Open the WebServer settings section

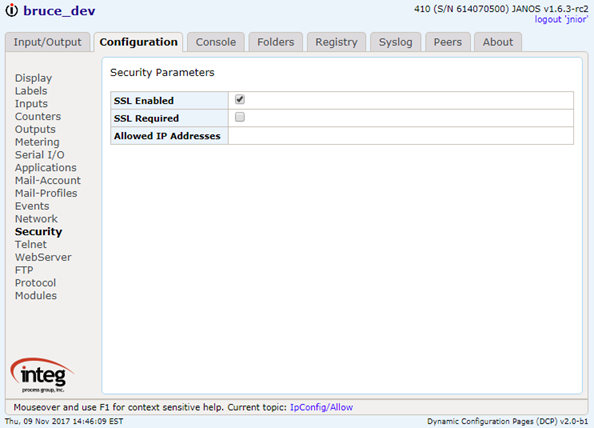pyautogui.click(x=43, y=257)
